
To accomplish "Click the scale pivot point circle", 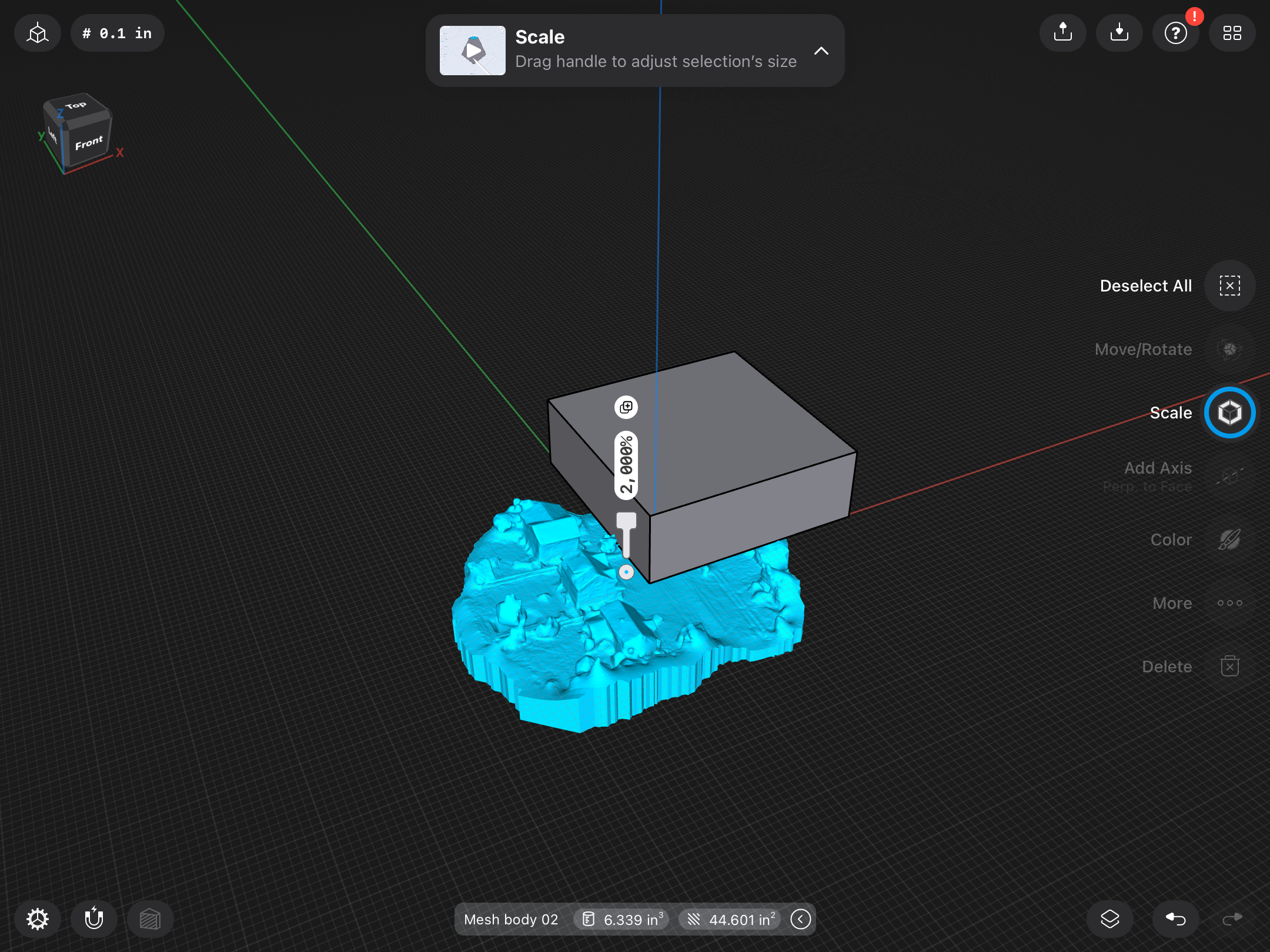I will (626, 572).
